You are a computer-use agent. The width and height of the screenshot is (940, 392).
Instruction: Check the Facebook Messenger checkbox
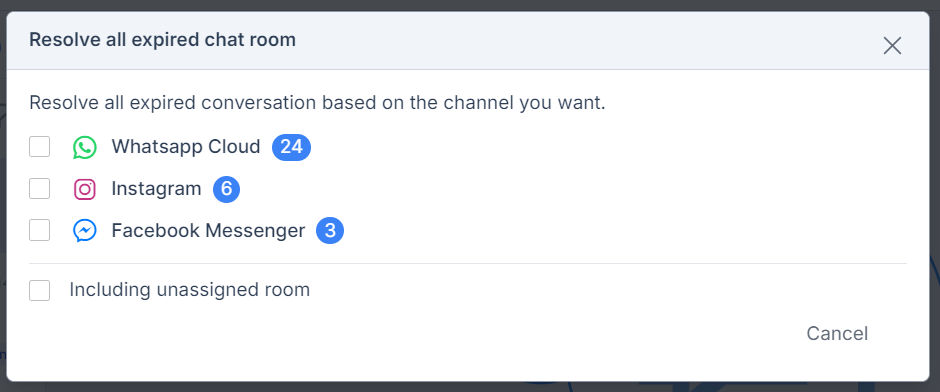40,230
